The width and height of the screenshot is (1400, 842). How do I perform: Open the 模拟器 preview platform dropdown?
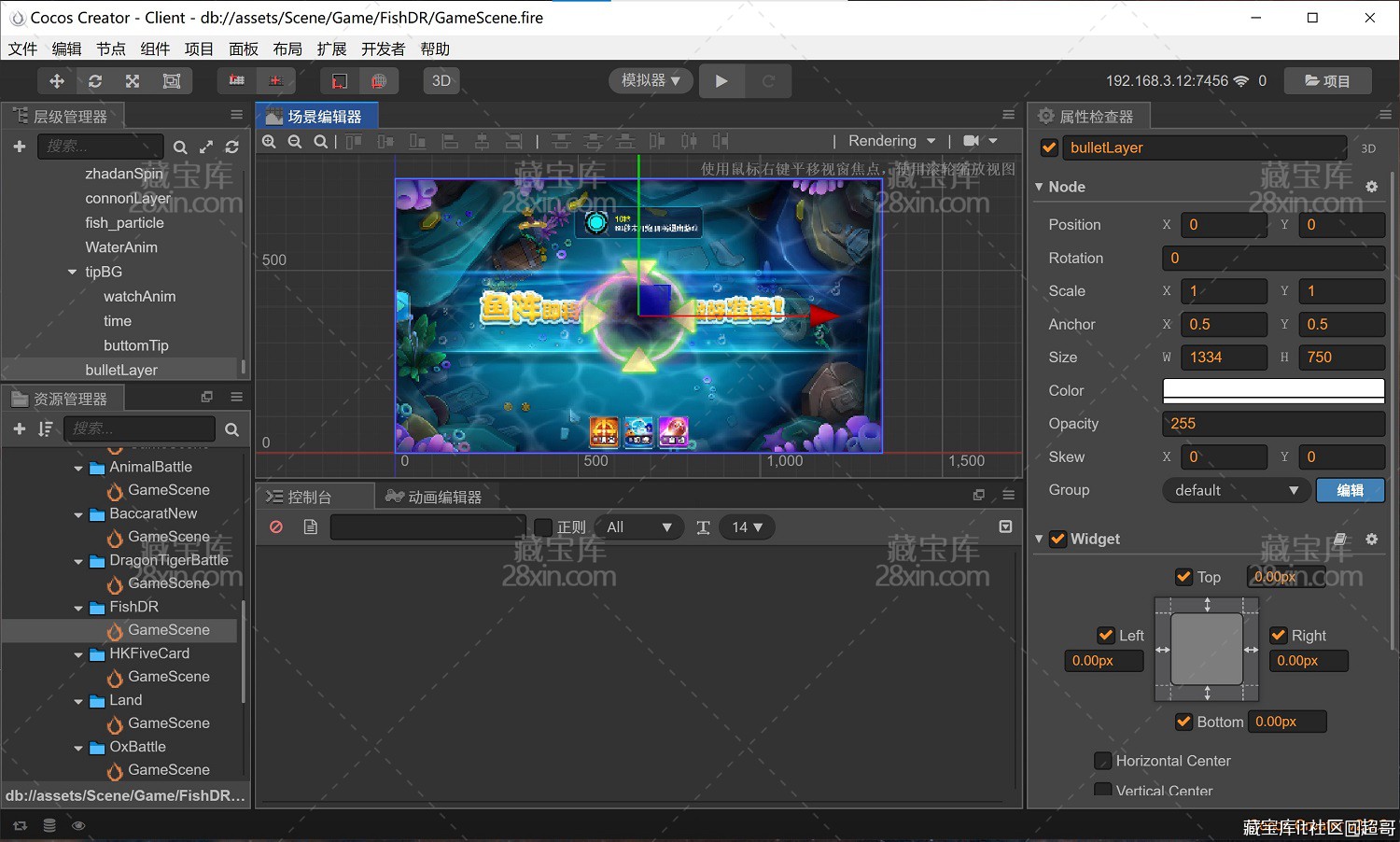651,81
